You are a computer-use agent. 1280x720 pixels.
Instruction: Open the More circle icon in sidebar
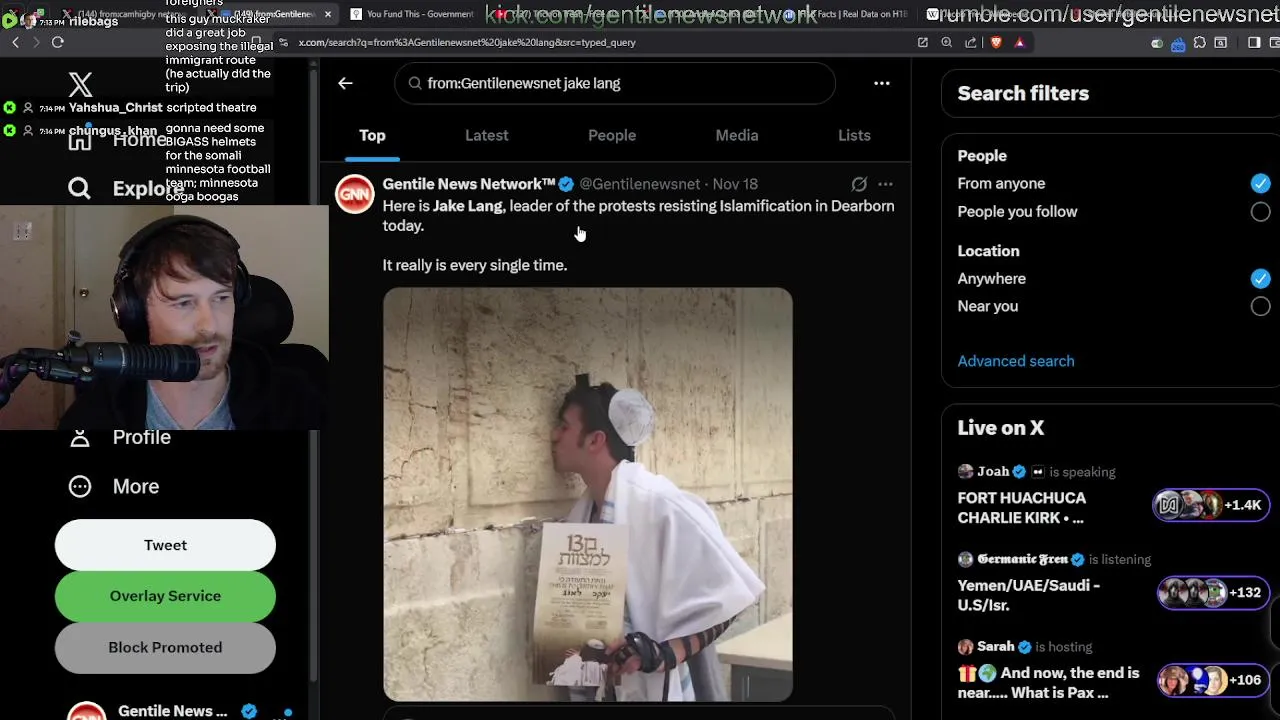79,486
